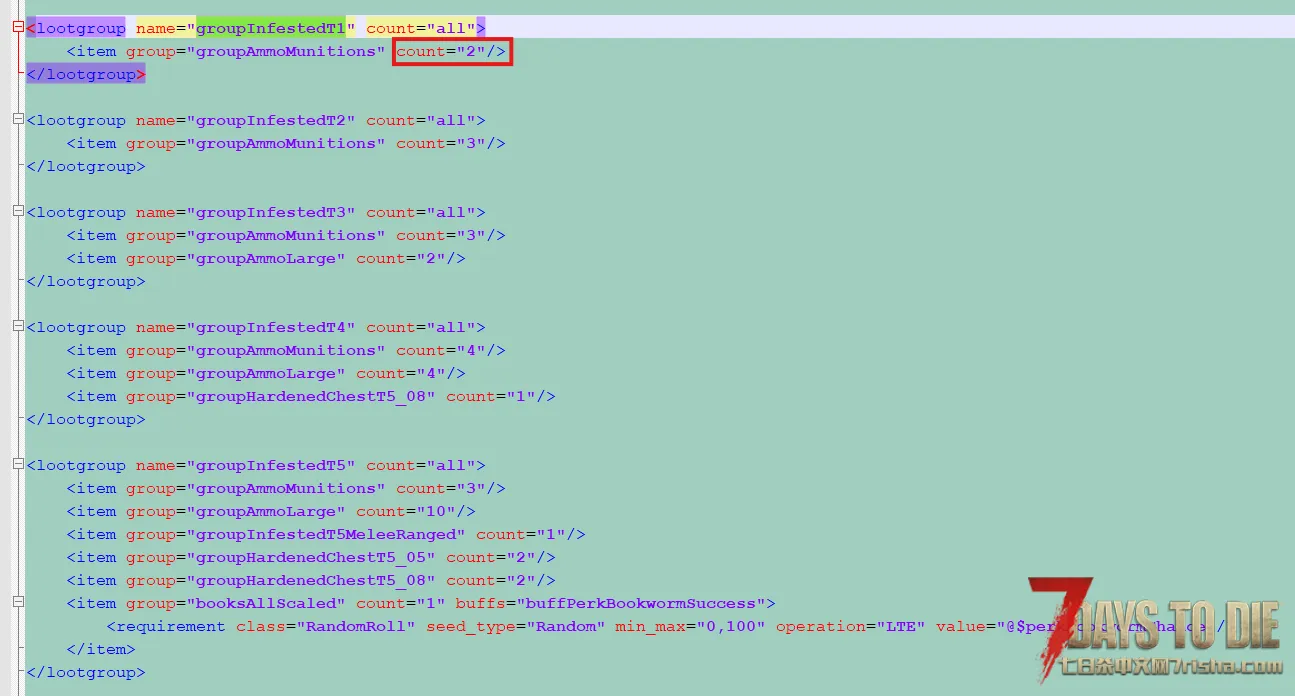Fold the groupInfestedT5 lootgroup block
The height and width of the screenshot is (696, 1295).
pyautogui.click(x=18, y=465)
